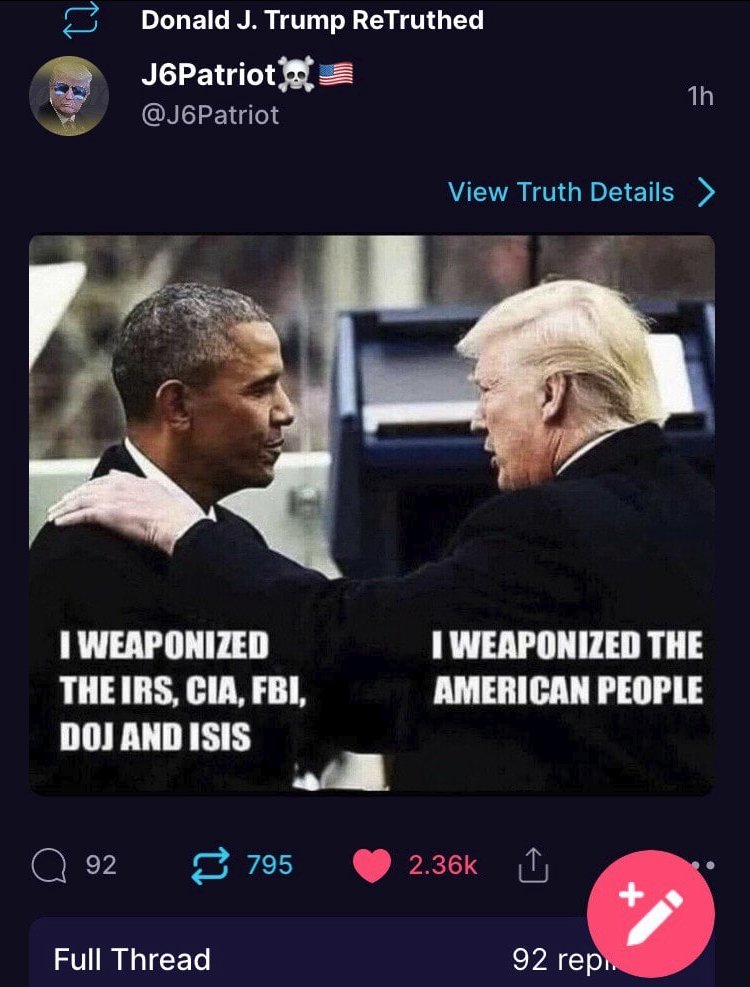The image size is (750, 987).
Task: Open the Full Thread section
Action: [372, 952]
